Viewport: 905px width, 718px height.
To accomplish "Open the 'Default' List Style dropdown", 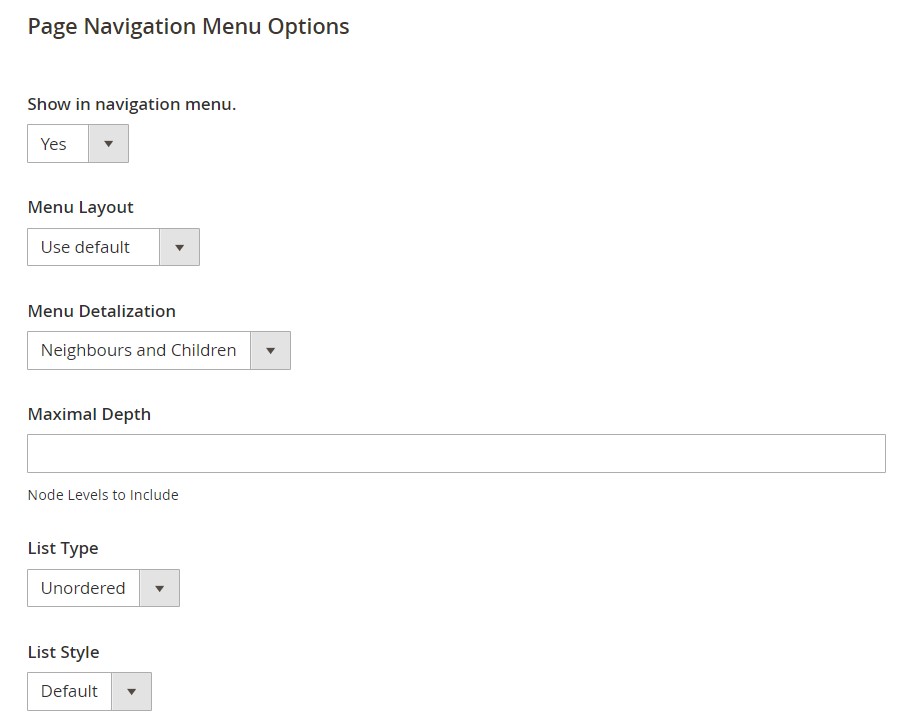I will pos(70,692).
